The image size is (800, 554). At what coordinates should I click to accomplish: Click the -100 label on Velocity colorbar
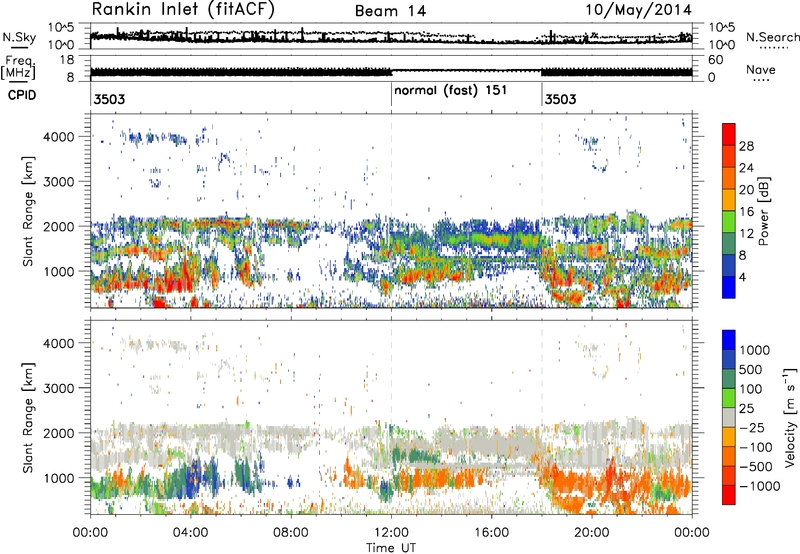(755, 447)
